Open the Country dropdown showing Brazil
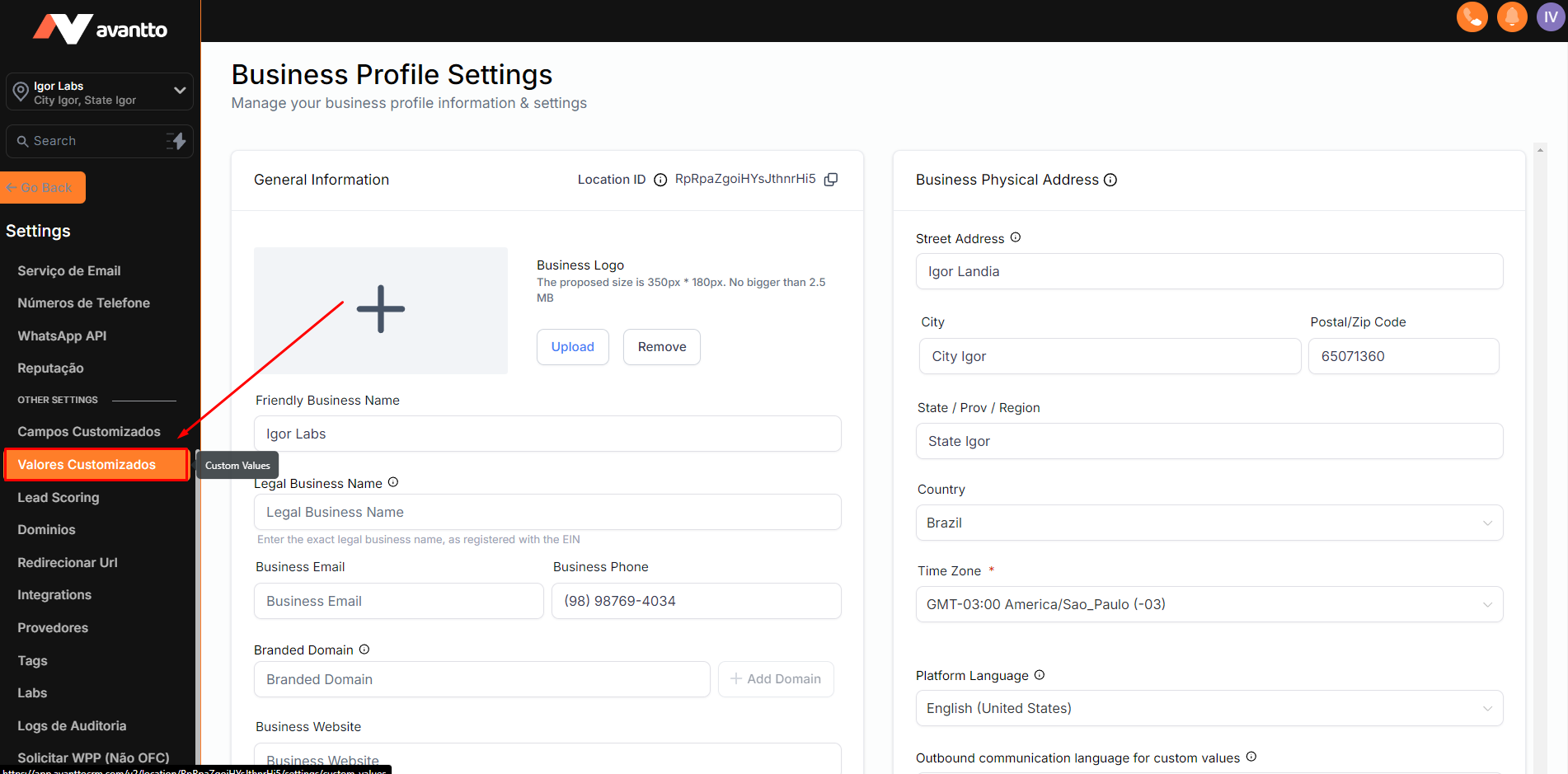The image size is (1568, 774). (1209, 523)
